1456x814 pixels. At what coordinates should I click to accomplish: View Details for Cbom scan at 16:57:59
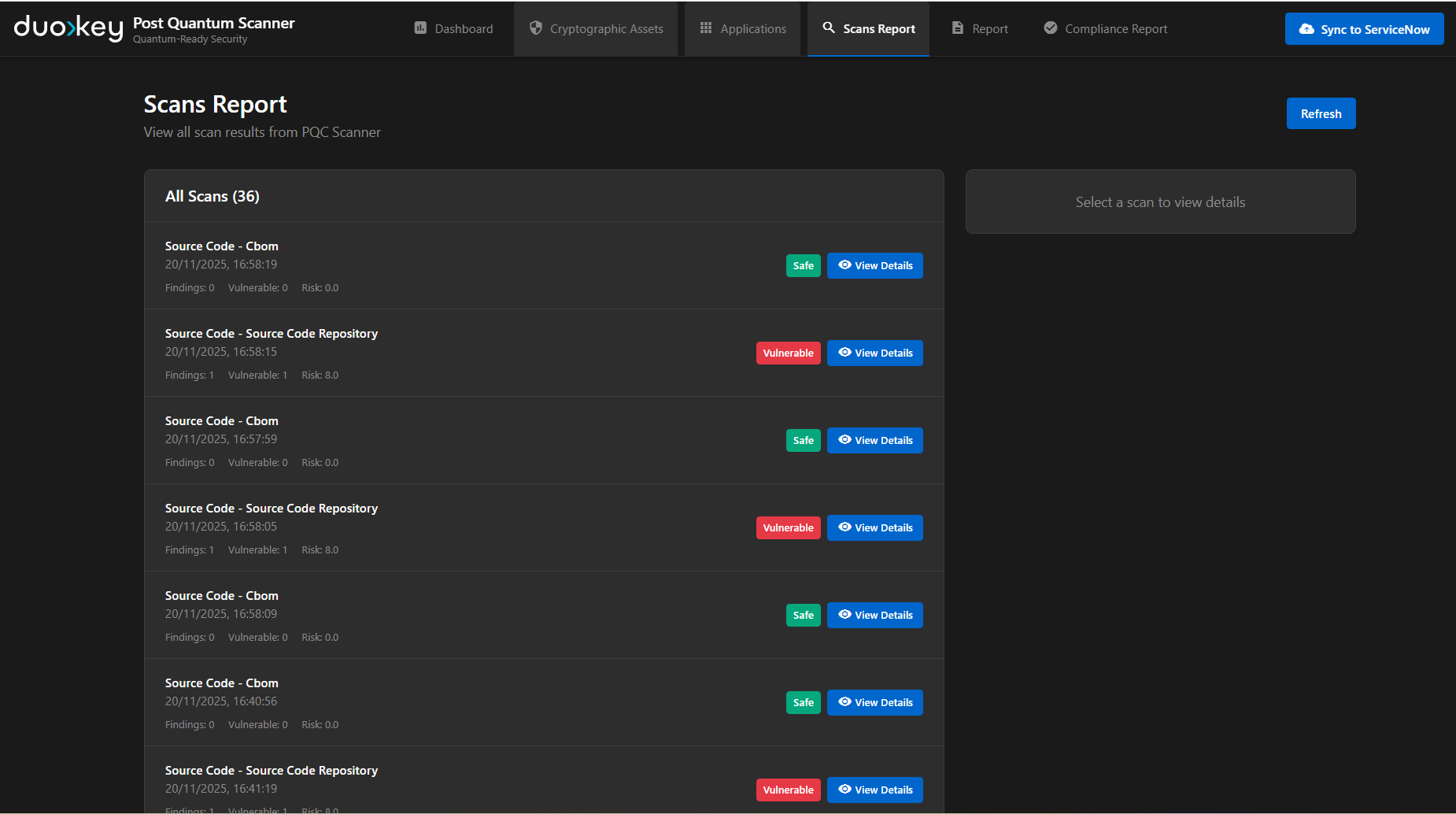click(x=874, y=440)
